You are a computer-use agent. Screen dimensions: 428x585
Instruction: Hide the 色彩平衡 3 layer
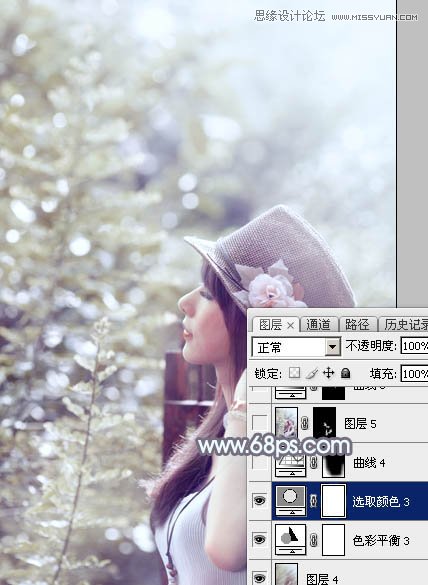[259, 539]
